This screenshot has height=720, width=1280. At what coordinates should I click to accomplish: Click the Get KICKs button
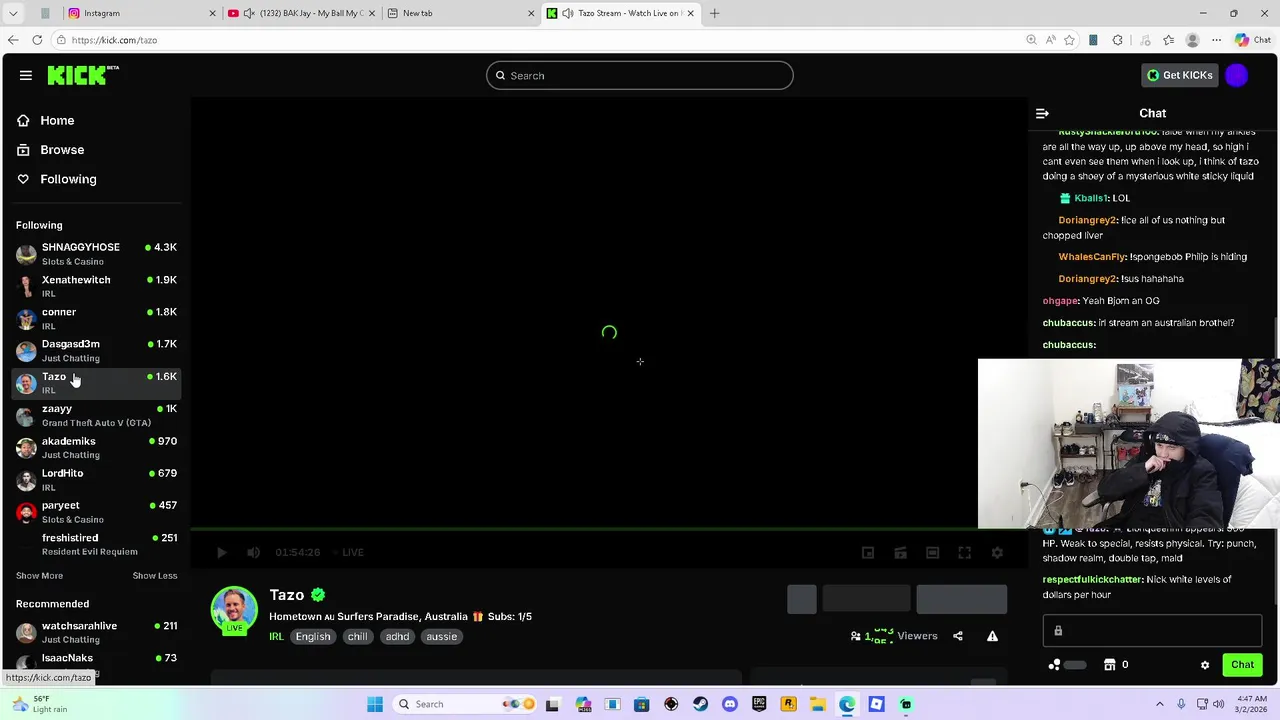click(1180, 75)
